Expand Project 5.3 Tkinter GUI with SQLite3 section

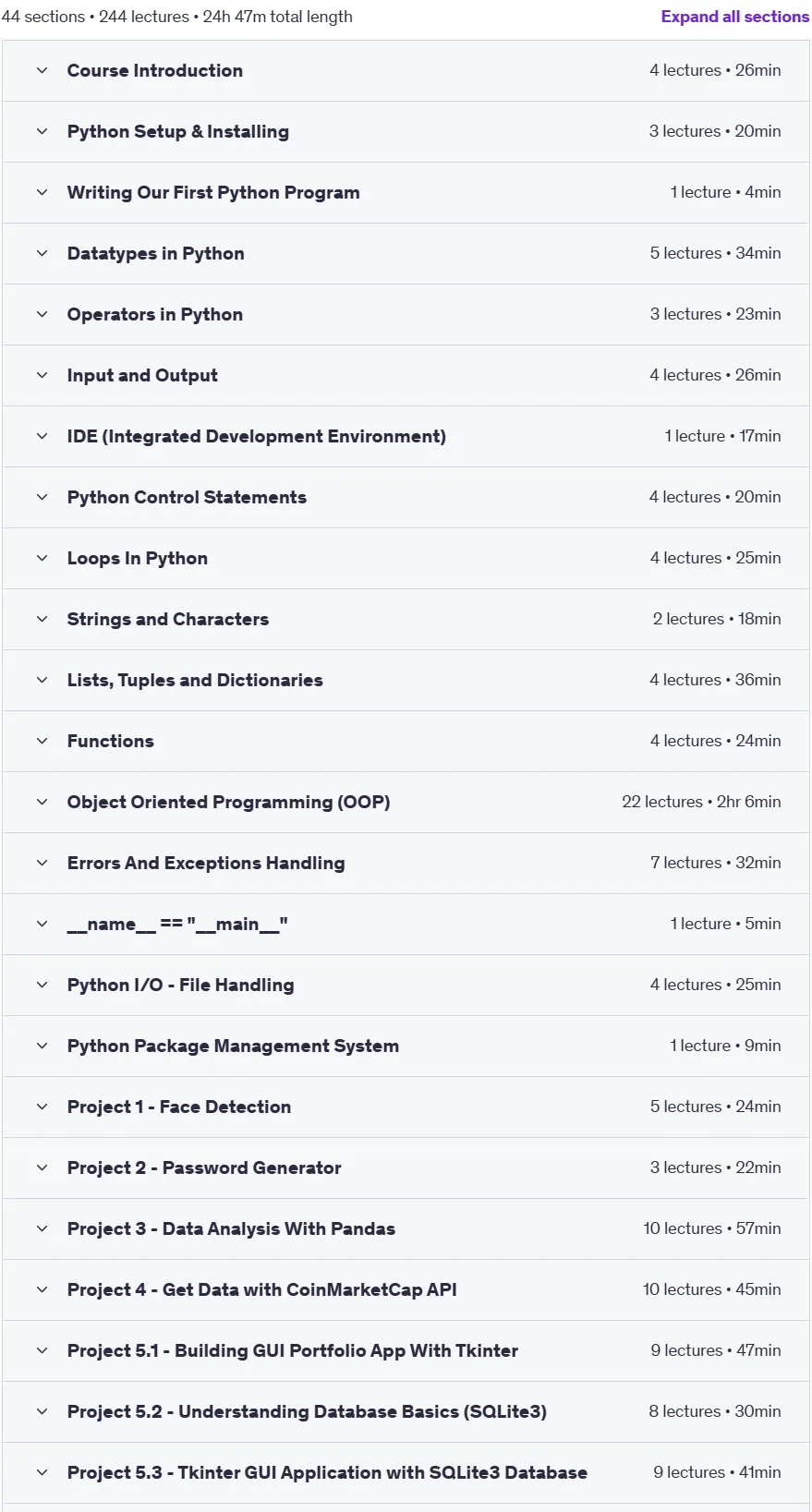(x=406, y=1472)
